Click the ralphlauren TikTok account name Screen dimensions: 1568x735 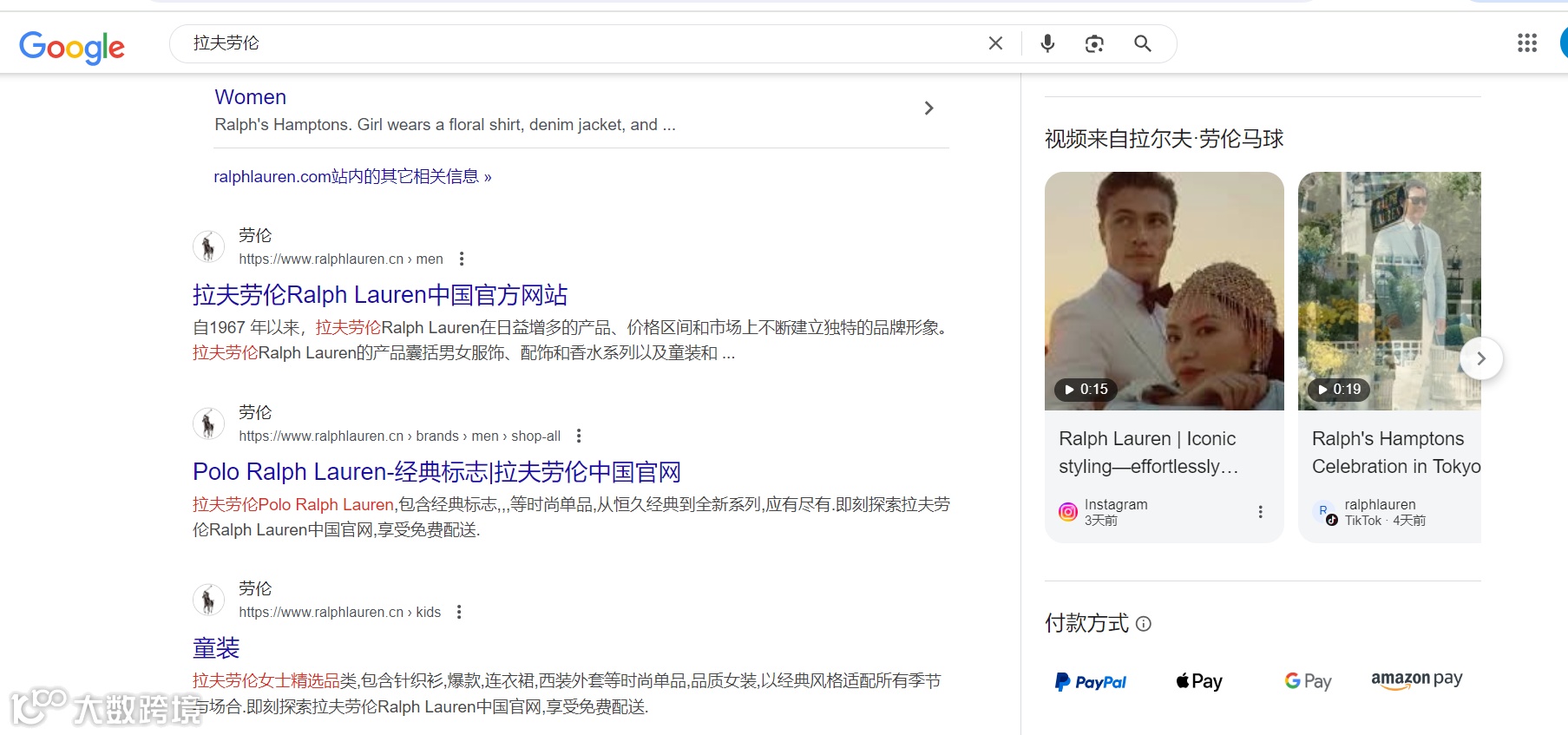click(1381, 504)
